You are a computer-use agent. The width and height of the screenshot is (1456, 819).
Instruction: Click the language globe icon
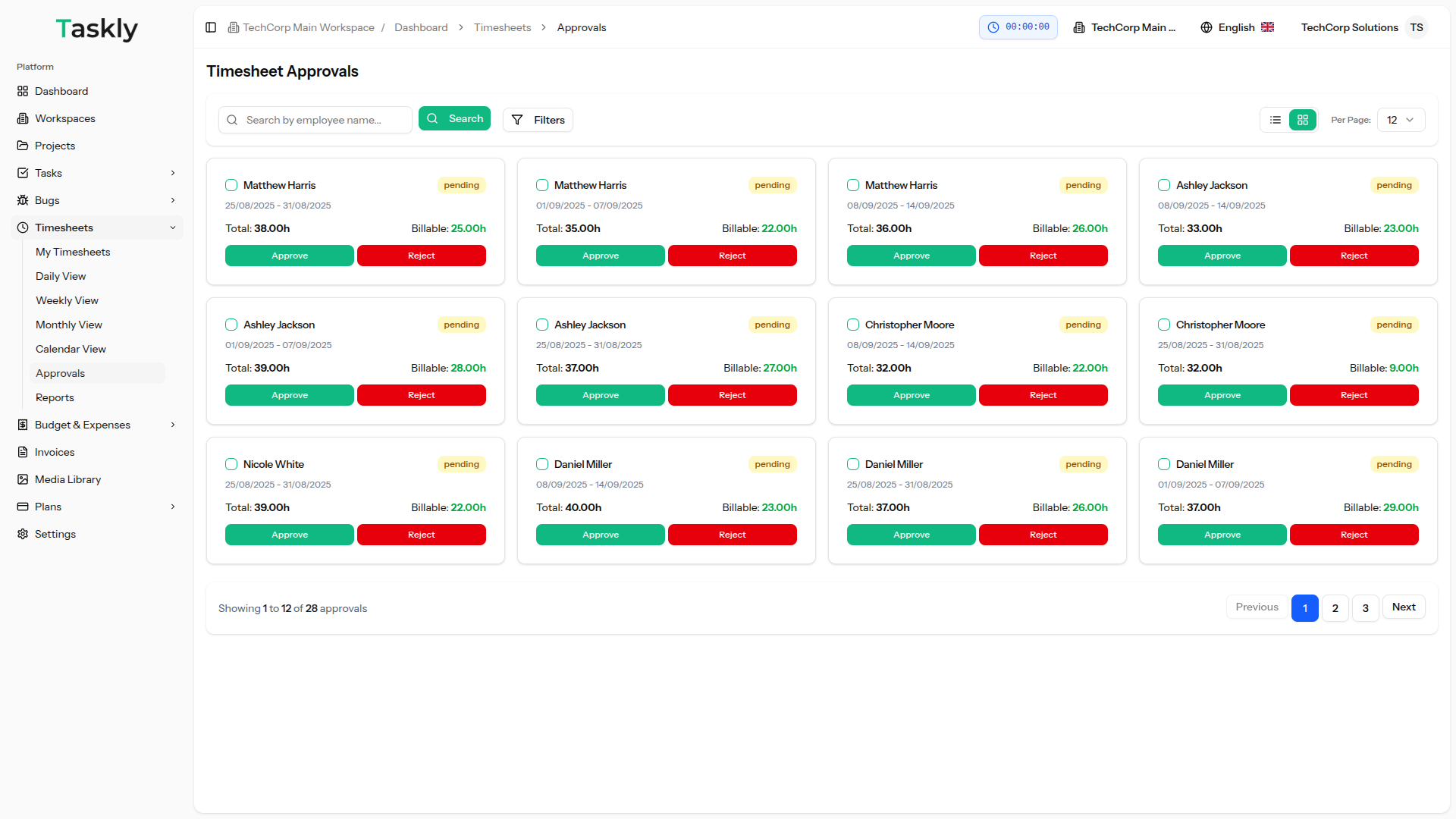pyautogui.click(x=1207, y=27)
